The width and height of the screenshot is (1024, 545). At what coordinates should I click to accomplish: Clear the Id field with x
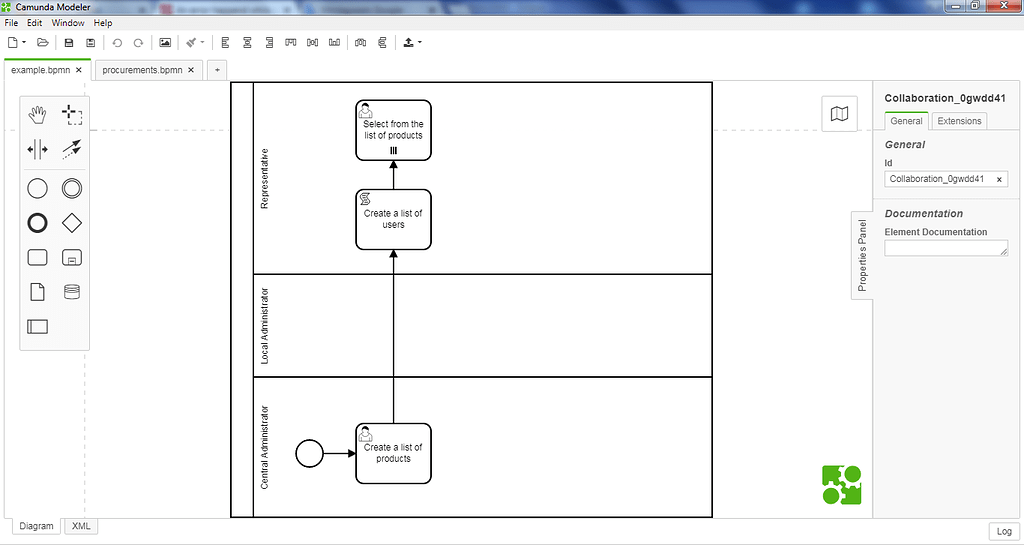tap(999, 180)
